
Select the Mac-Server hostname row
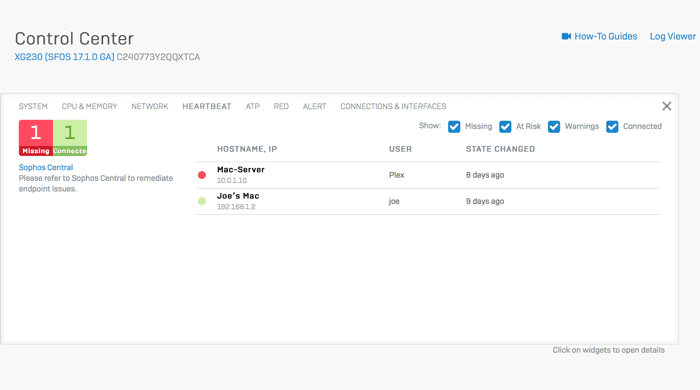(428, 175)
